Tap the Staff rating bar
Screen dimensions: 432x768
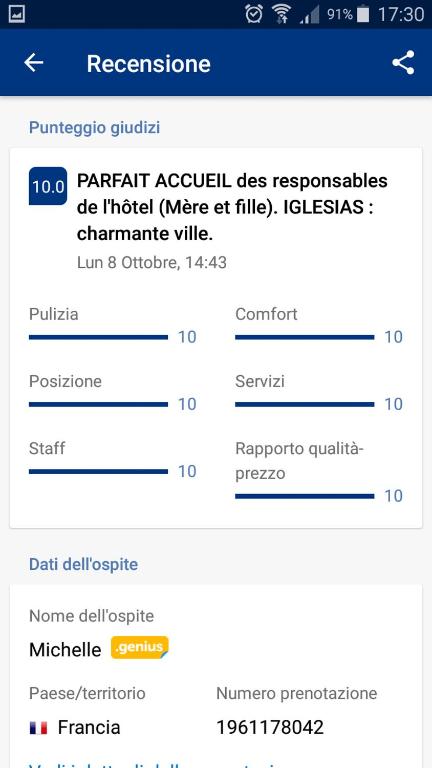tap(98, 471)
